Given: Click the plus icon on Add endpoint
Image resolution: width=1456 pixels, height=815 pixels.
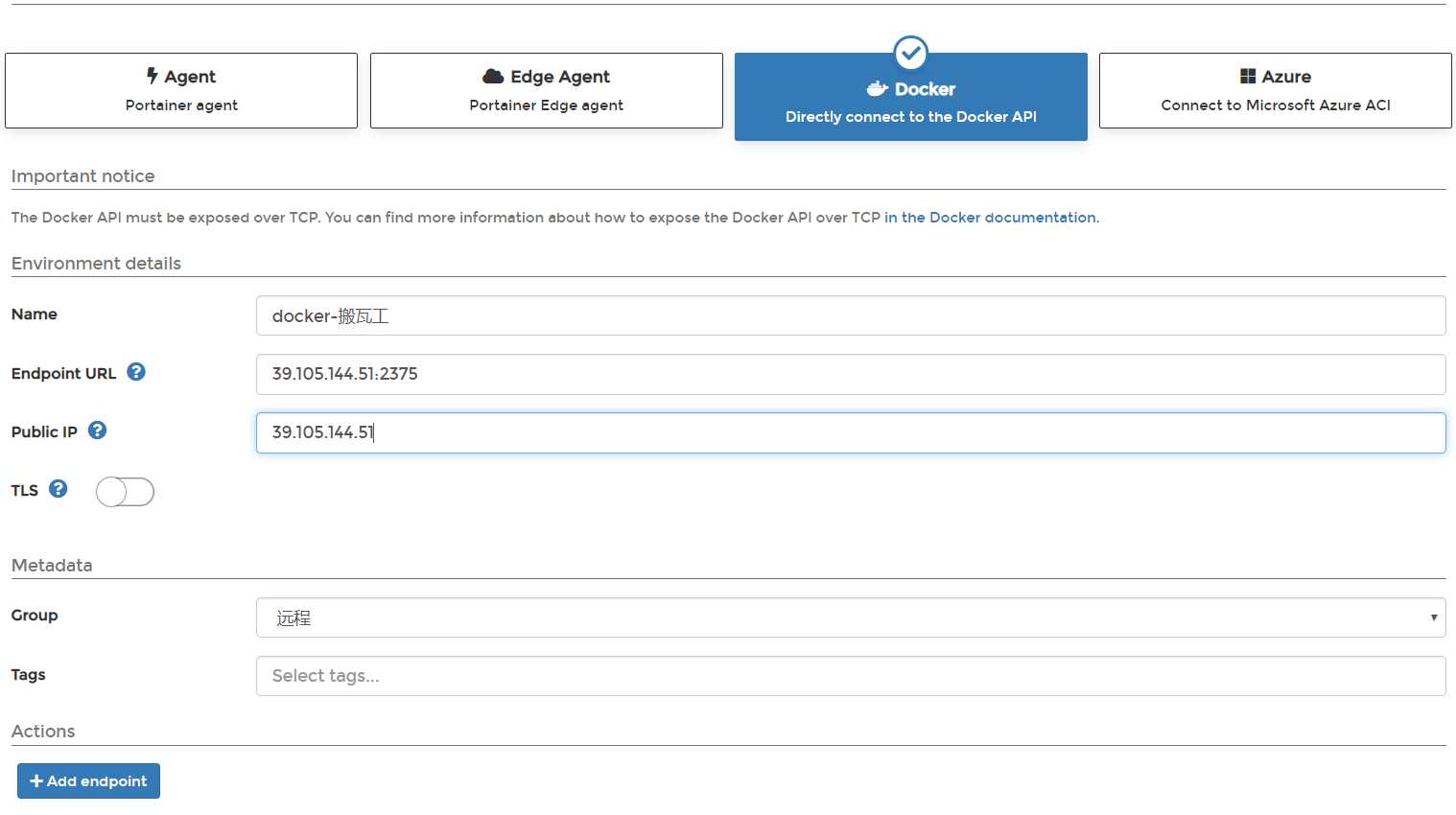Looking at the screenshot, I should point(36,780).
